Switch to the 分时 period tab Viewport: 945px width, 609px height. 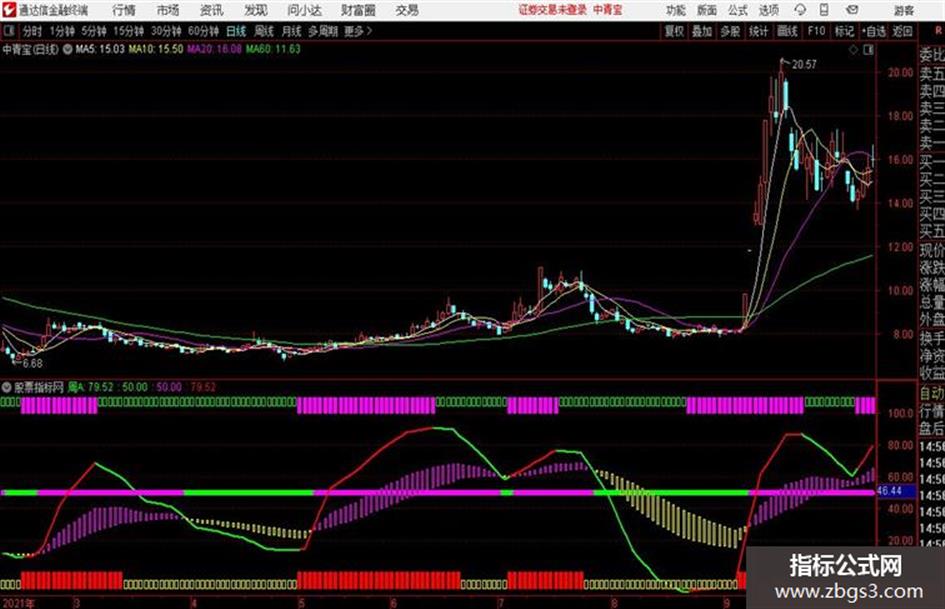32,31
